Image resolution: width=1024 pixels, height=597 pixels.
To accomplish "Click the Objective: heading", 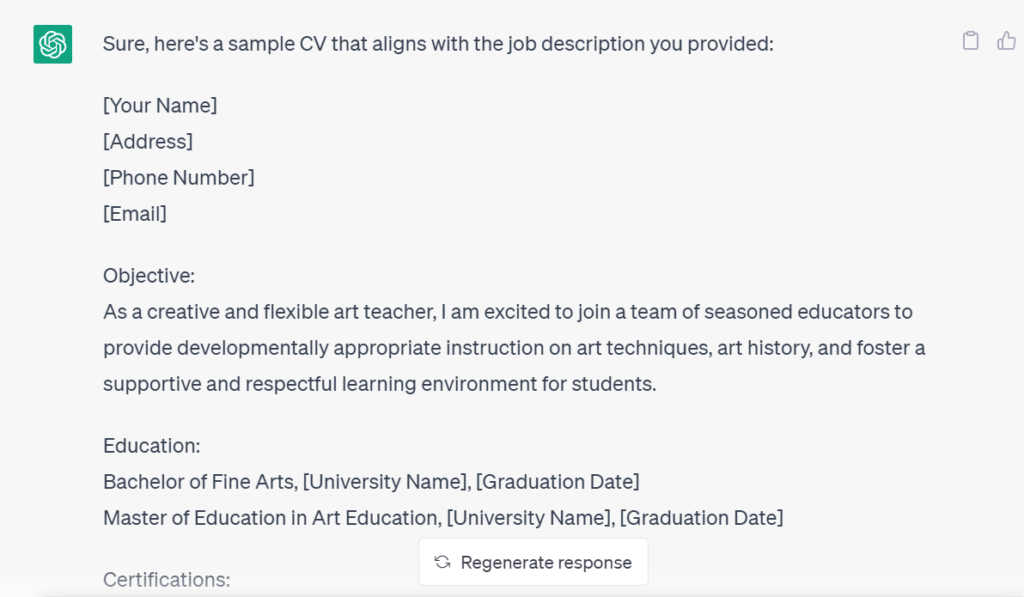I will pyautogui.click(x=149, y=275).
